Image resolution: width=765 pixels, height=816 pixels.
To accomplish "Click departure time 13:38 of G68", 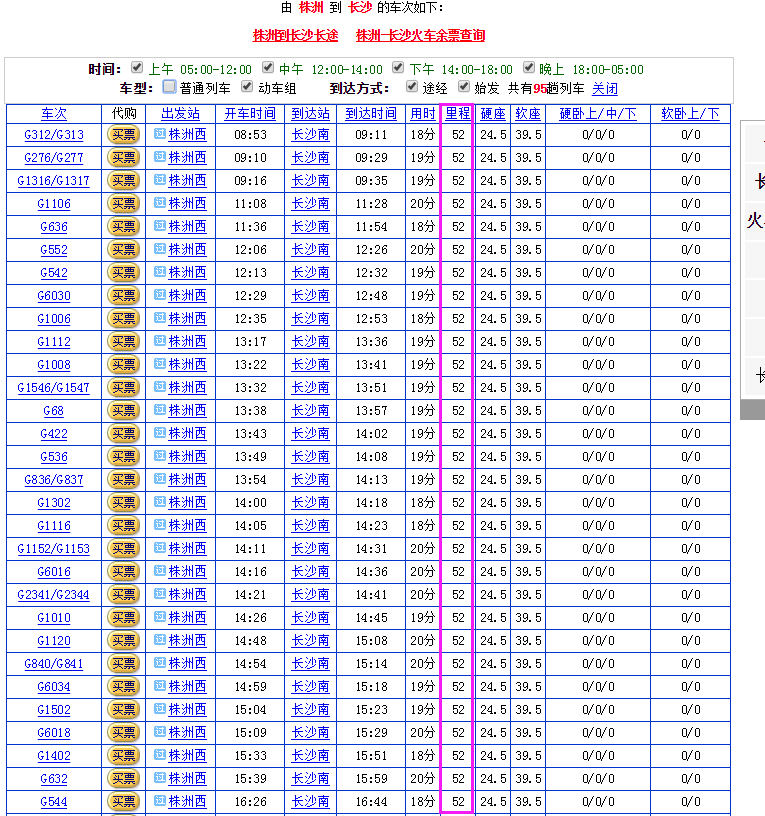I will pyautogui.click(x=250, y=411).
